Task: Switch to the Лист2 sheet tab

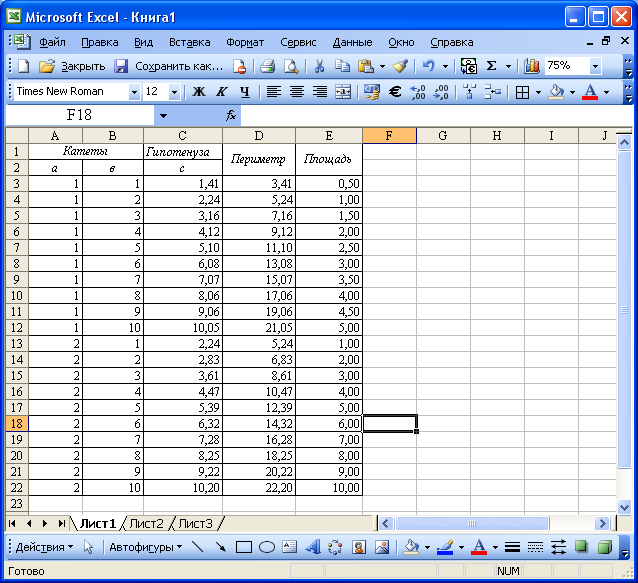Action: 146,523
